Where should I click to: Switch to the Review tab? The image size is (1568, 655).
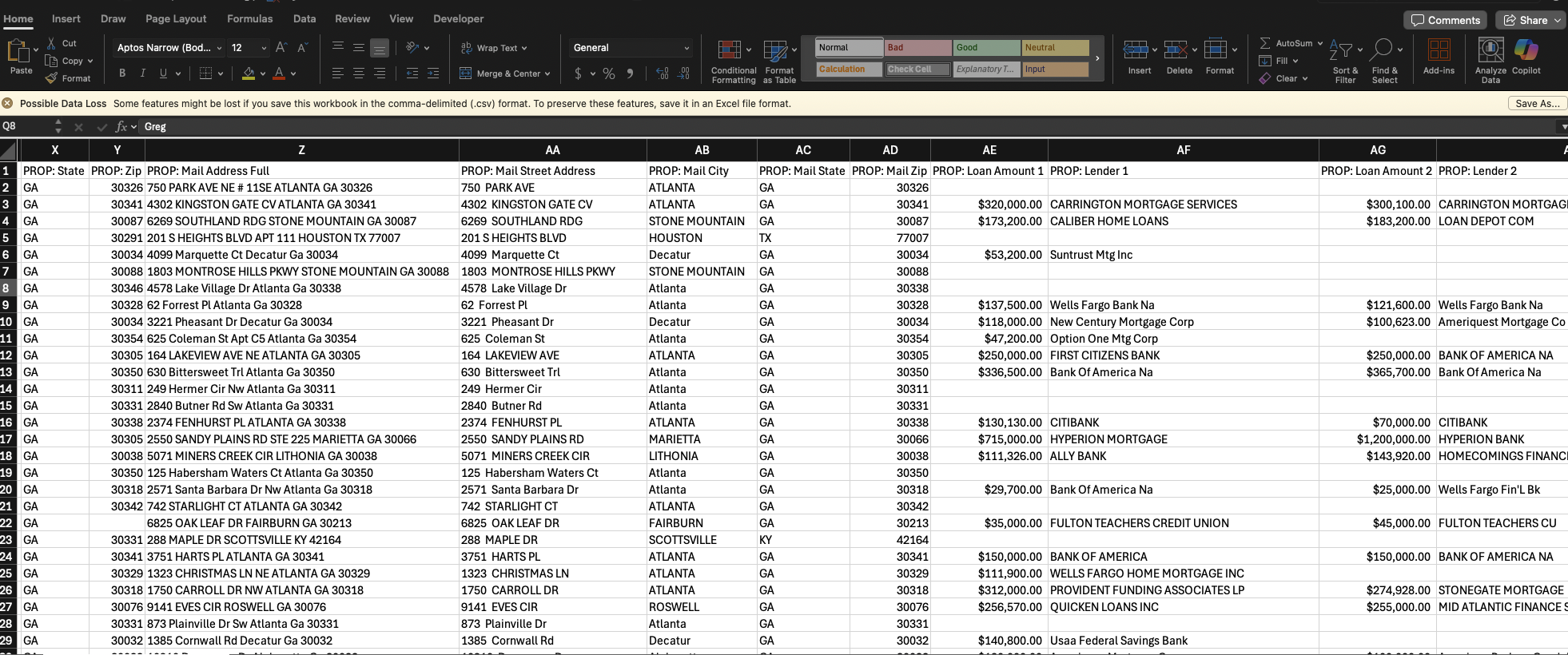point(352,18)
